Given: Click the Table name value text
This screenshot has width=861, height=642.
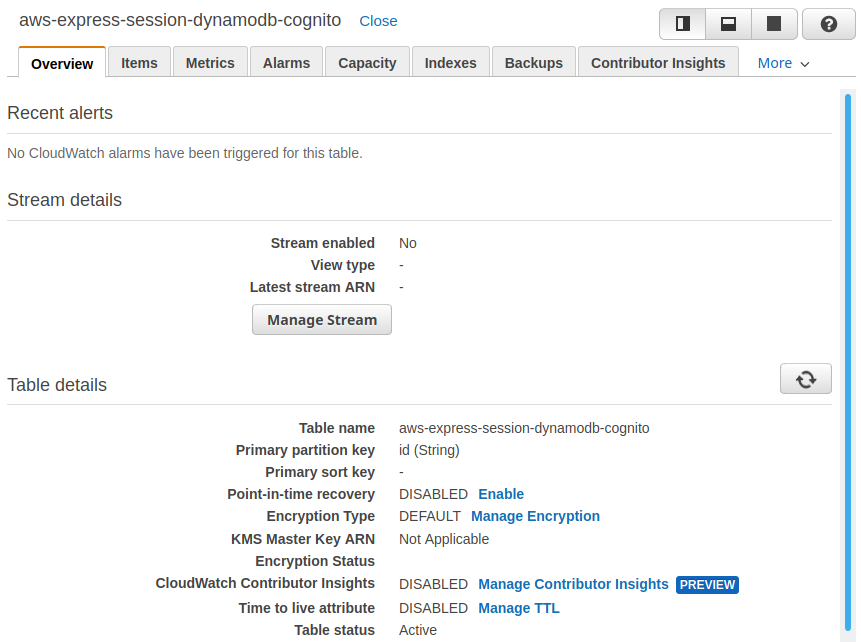Looking at the screenshot, I should 524,428.
